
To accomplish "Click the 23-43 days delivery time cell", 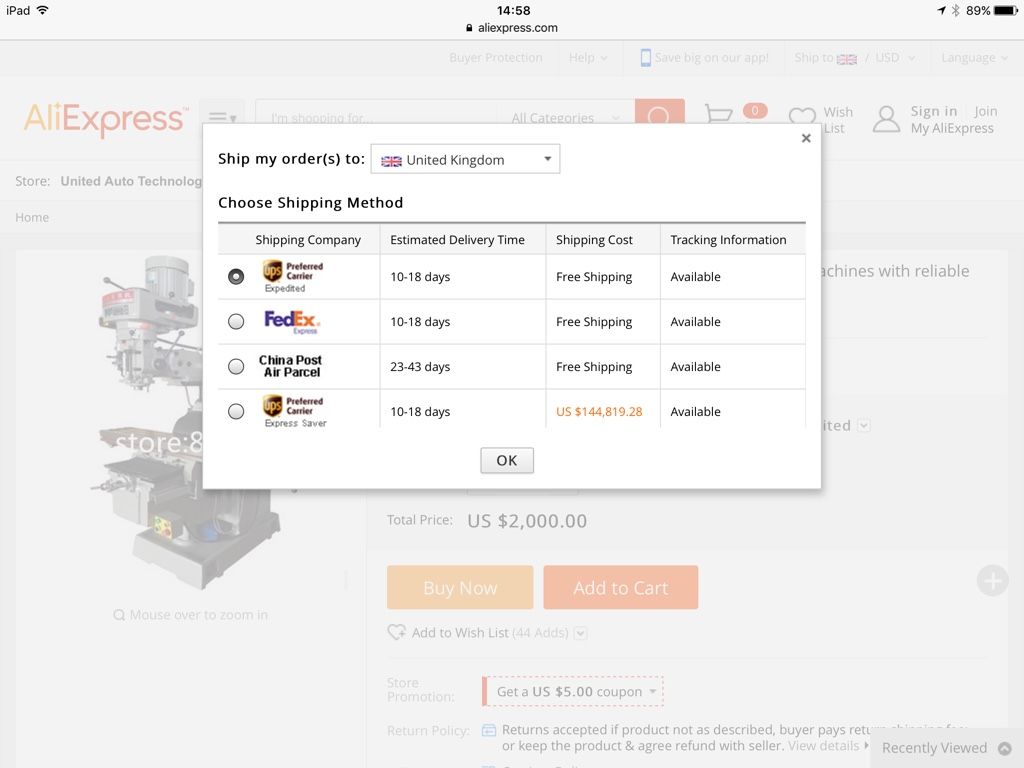I will 420,366.
